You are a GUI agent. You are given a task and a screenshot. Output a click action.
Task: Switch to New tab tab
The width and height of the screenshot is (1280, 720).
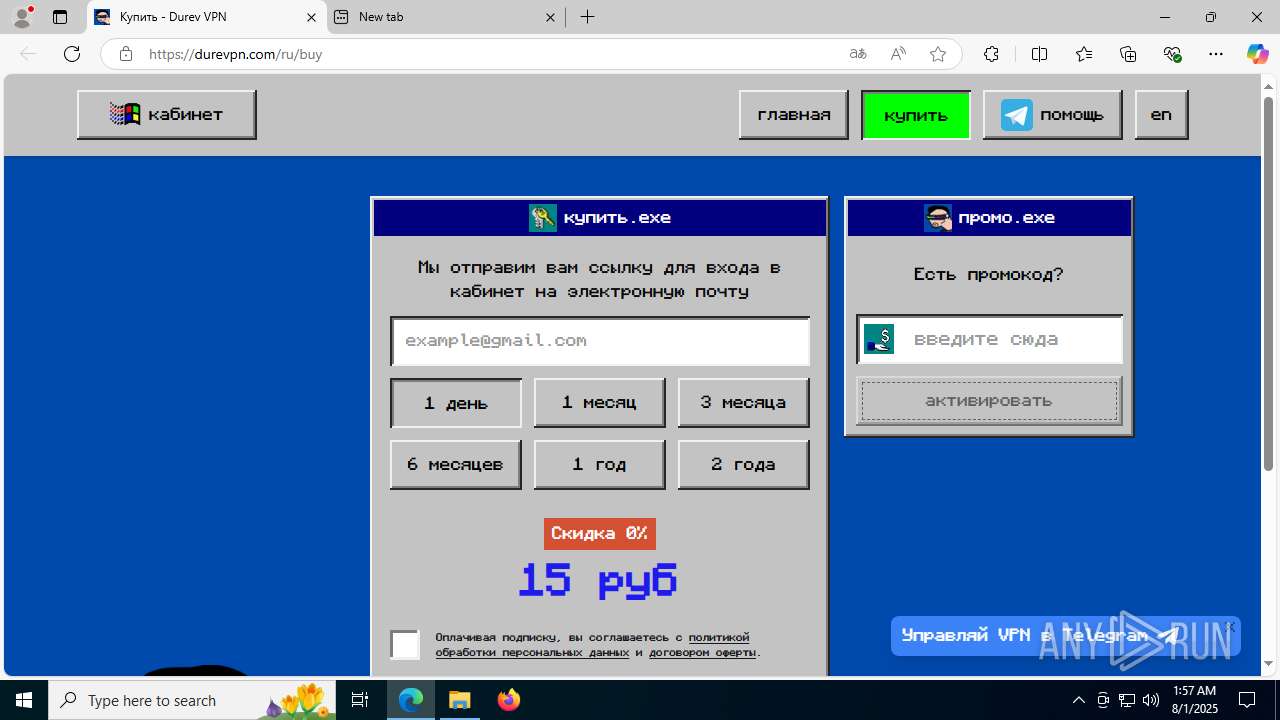(x=445, y=17)
